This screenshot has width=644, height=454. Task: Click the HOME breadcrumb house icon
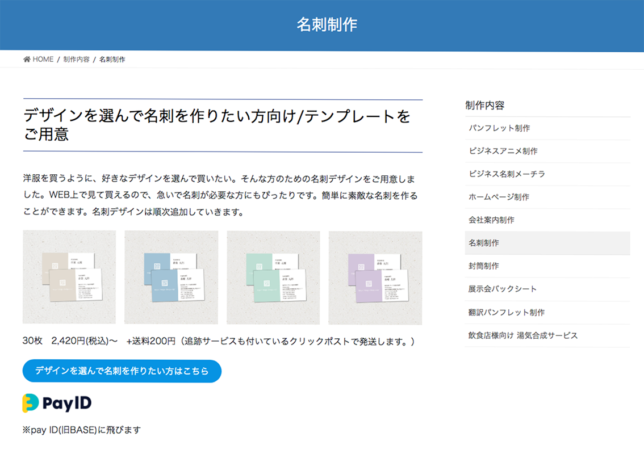coord(27,60)
